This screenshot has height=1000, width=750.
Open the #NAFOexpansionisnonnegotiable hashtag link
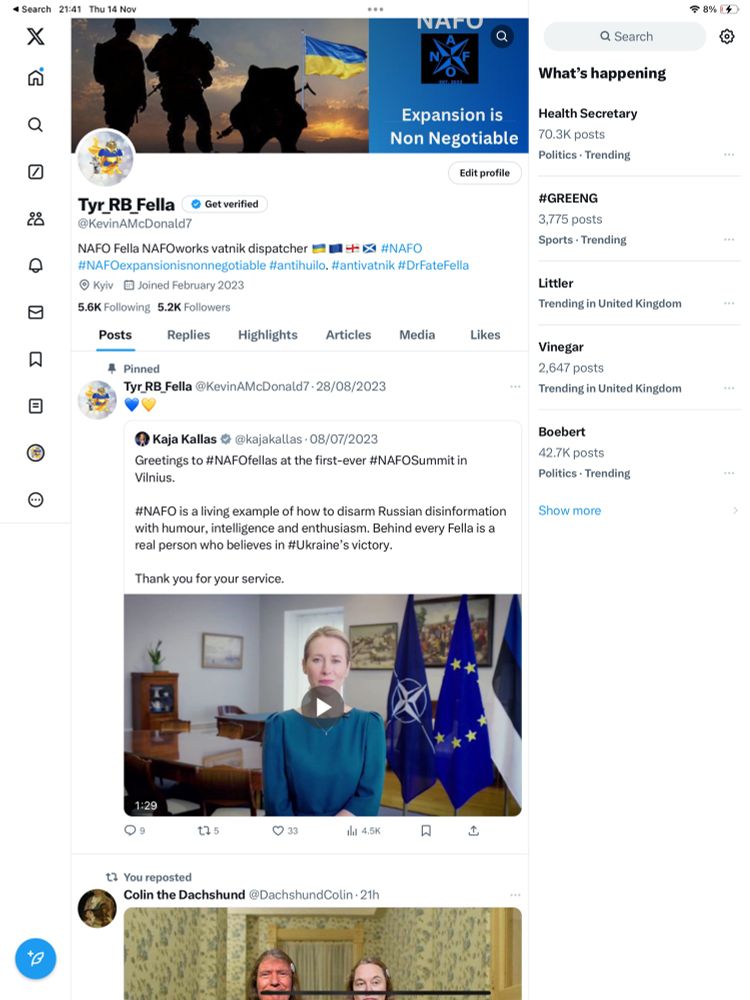click(x=172, y=265)
